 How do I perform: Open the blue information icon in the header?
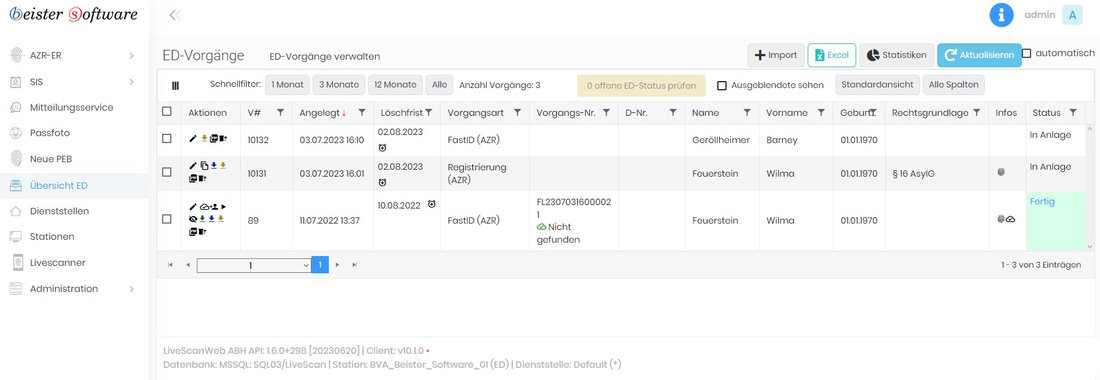1001,15
